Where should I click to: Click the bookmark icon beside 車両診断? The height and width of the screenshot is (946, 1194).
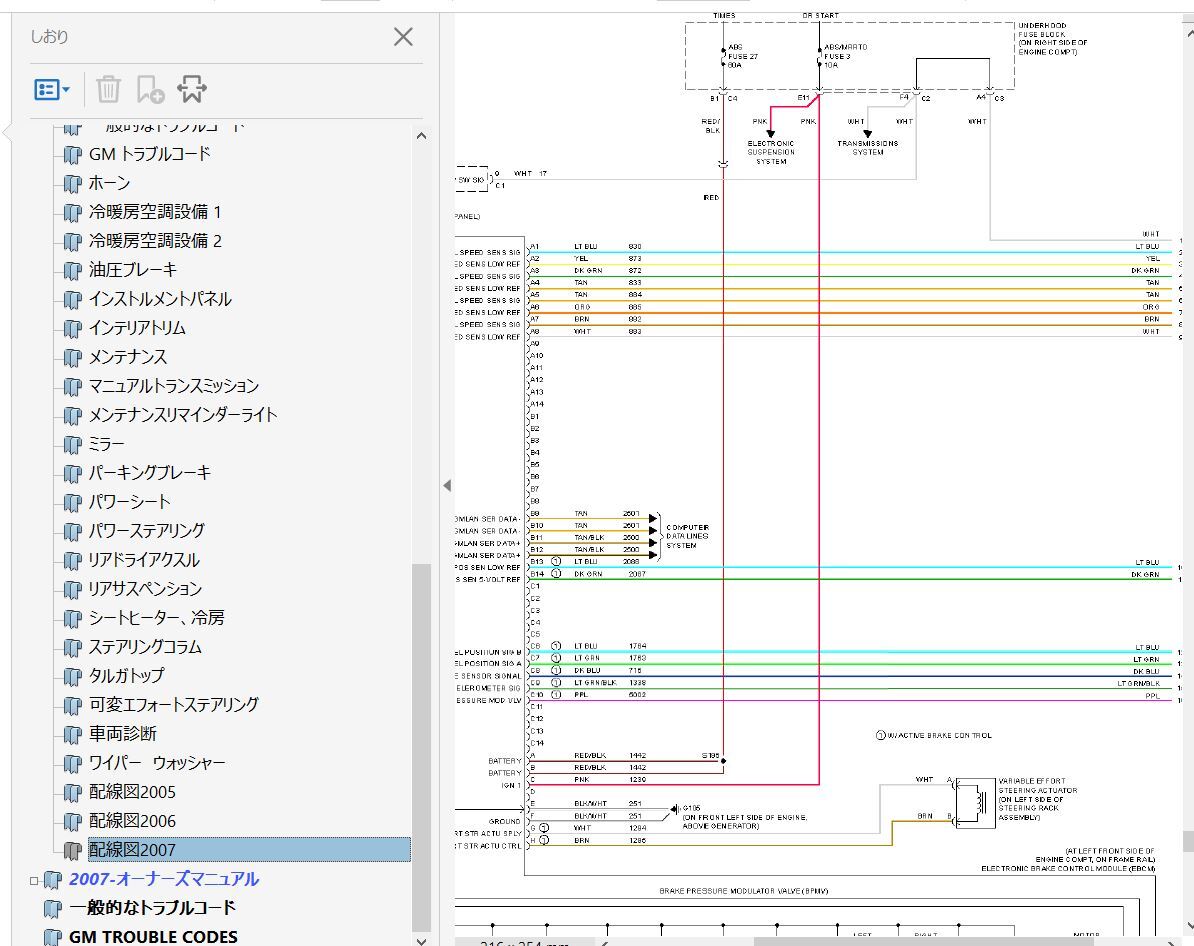[72, 734]
